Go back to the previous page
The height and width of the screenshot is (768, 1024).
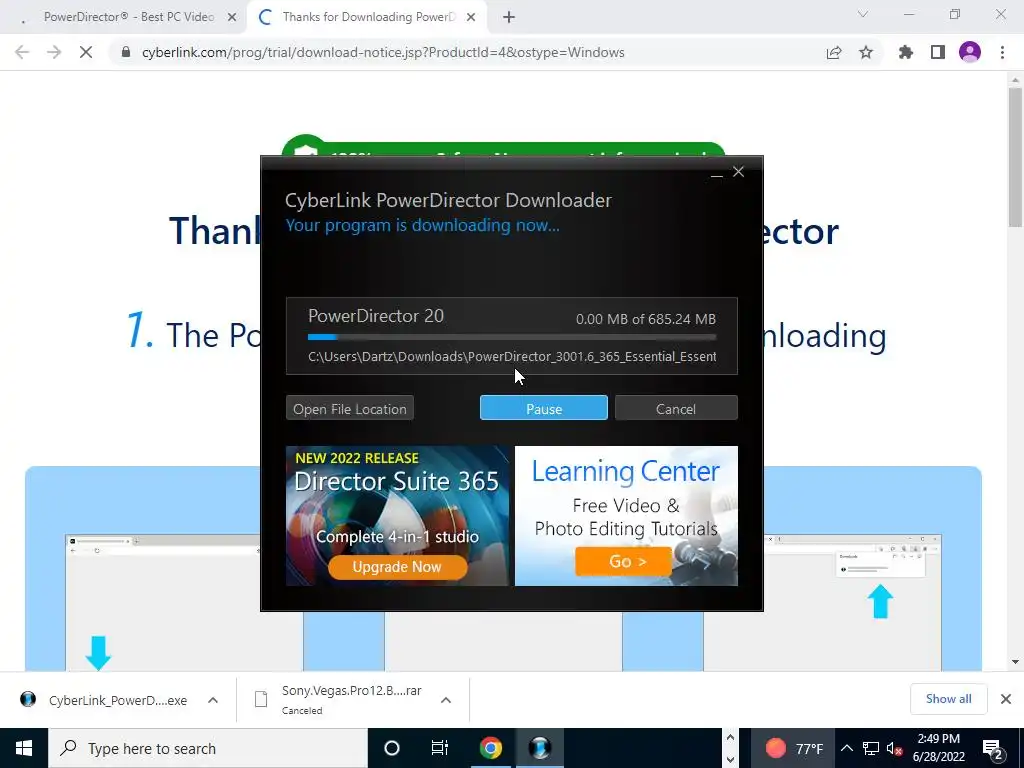coord(22,52)
